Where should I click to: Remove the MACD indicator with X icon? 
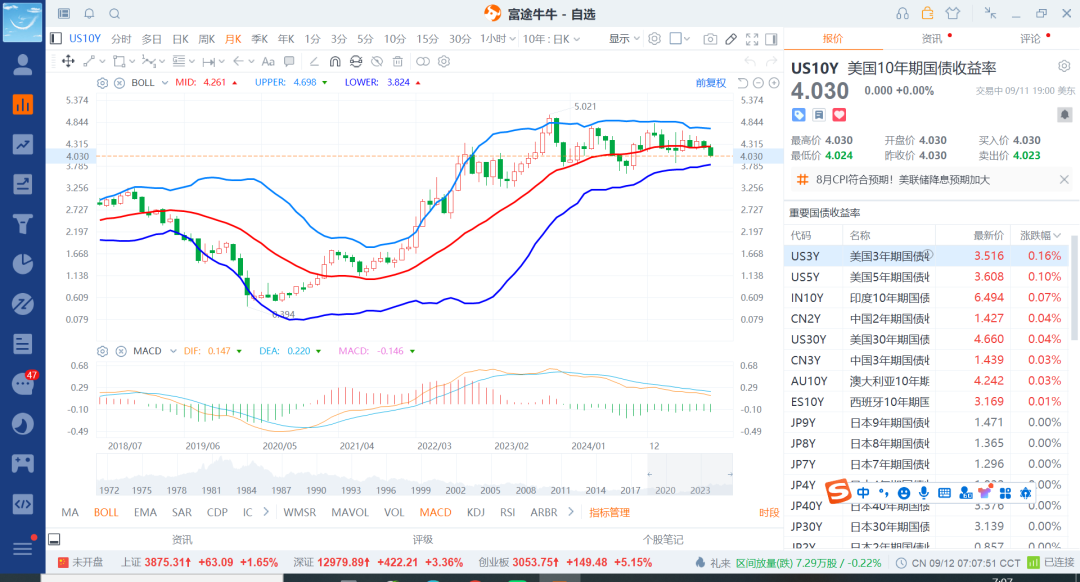coord(121,351)
